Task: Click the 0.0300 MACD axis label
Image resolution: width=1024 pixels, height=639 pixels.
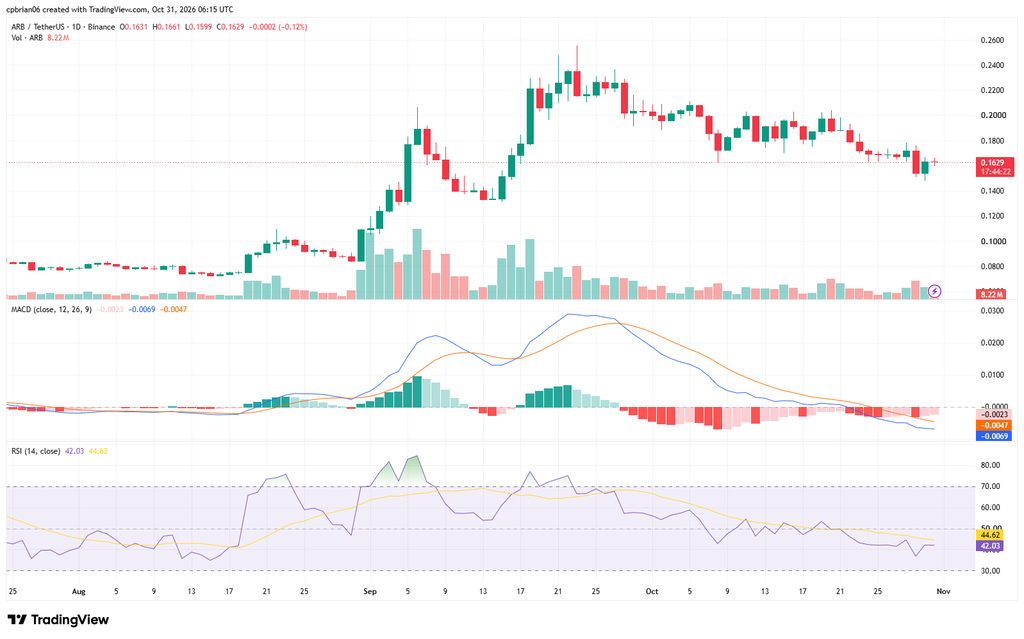Action: coord(993,311)
